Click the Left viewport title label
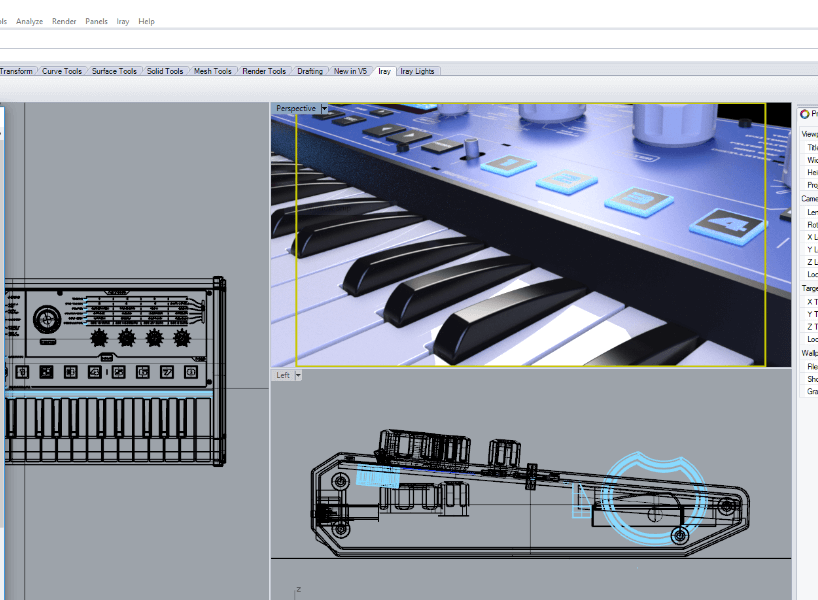Image resolution: width=818 pixels, height=600 pixels. click(283, 375)
